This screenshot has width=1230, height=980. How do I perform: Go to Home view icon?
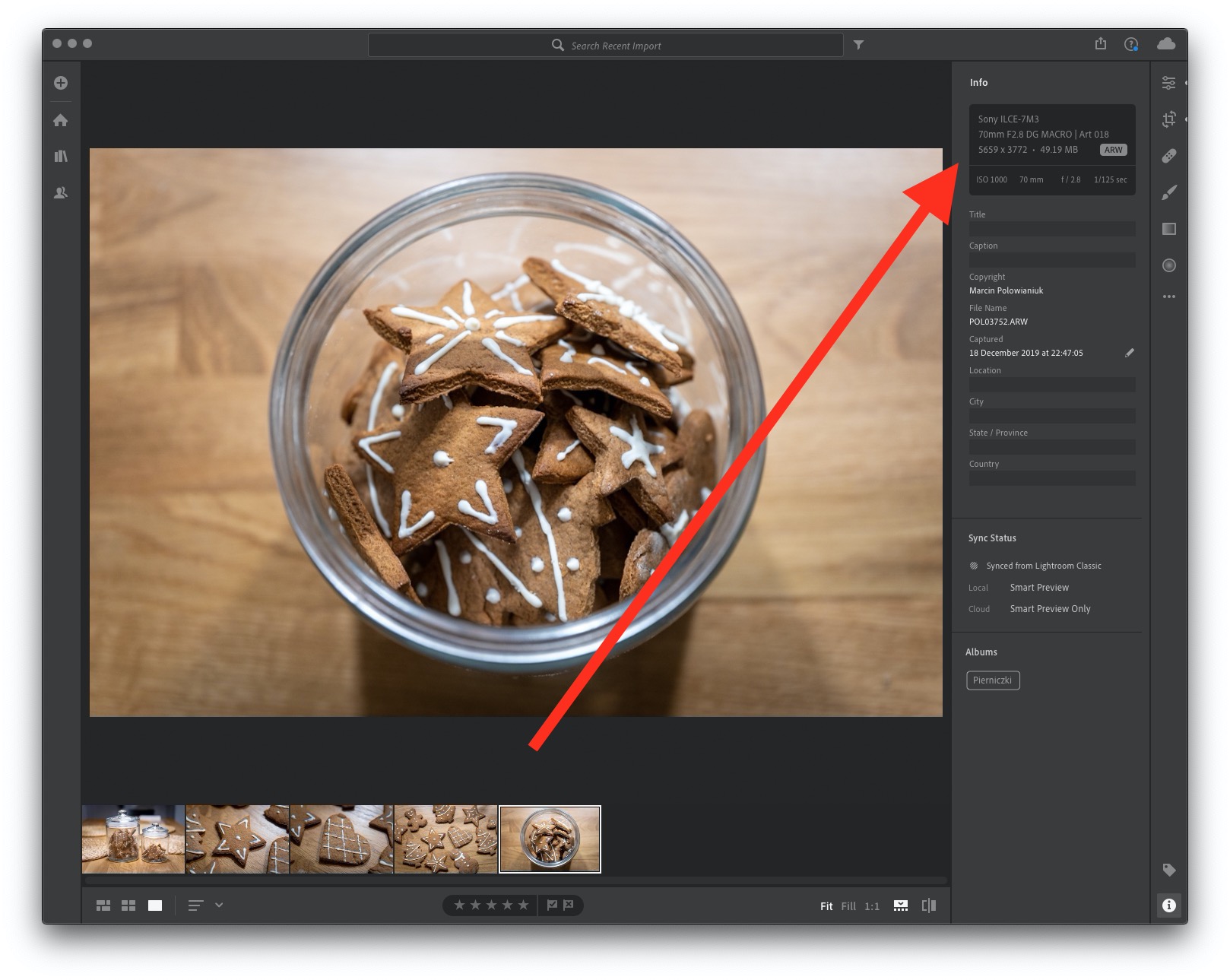coord(61,120)
